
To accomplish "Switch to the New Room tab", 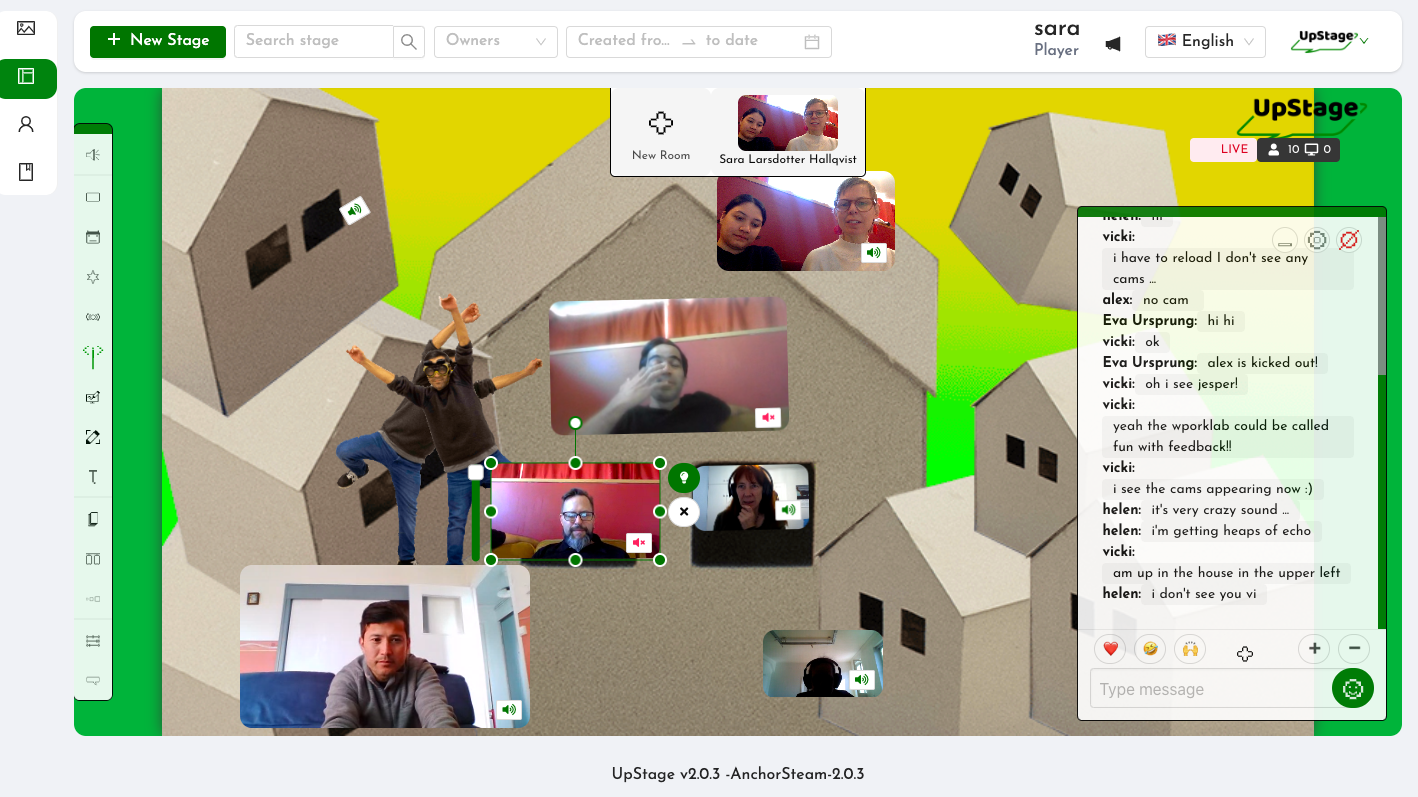I will 661,131.
